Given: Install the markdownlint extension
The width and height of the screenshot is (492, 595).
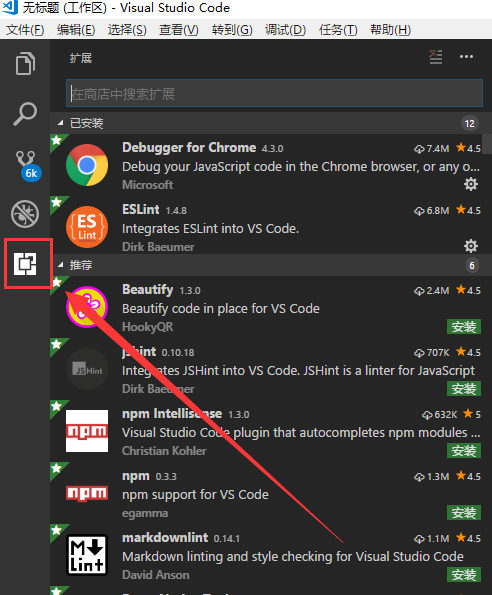Looking at the screenshot, I should pos(464,575).
